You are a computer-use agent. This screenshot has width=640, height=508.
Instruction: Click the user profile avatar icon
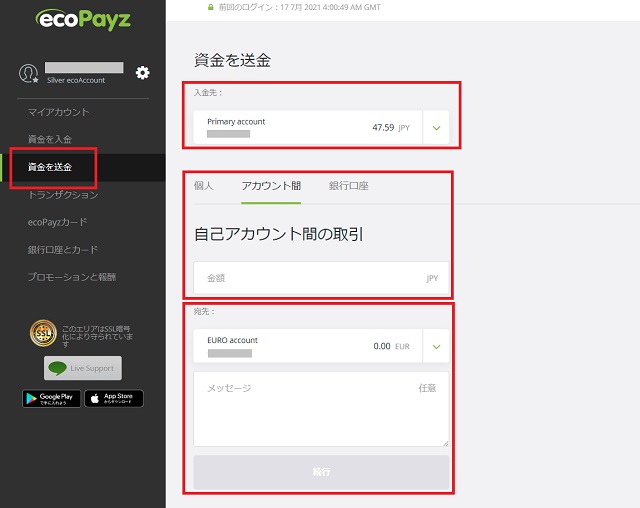(x=29, y=73)
